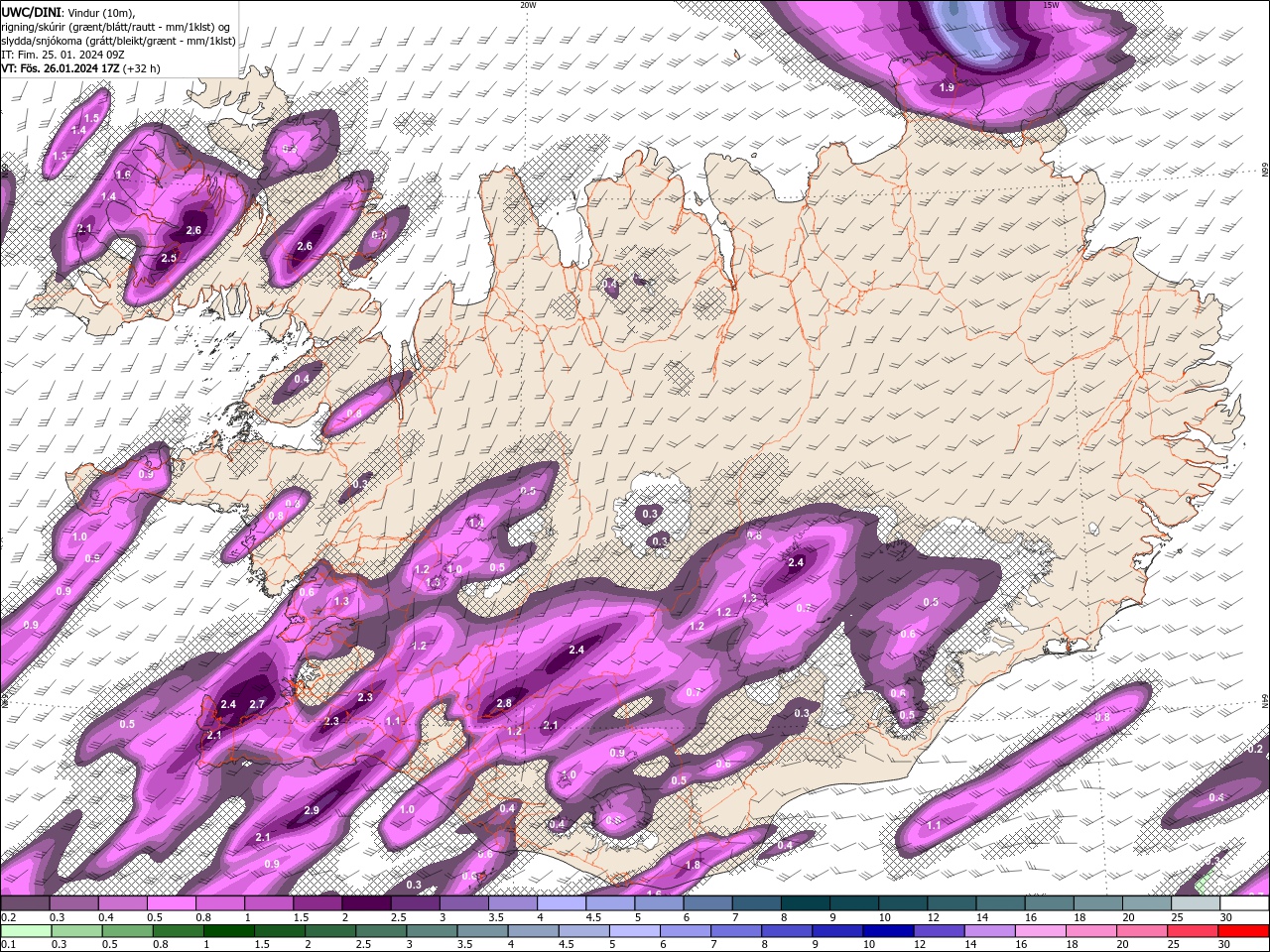Pick bottom-row legend swatch between 16 and 18

coord(1041,930)
